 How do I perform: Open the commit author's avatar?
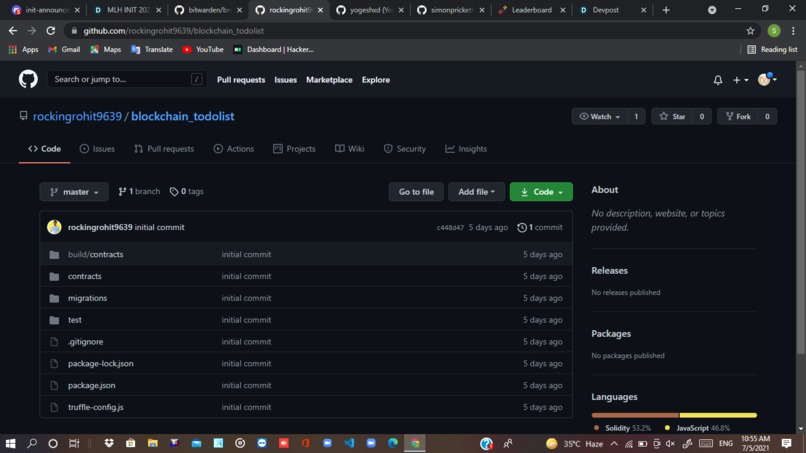(x=54, y=227)
